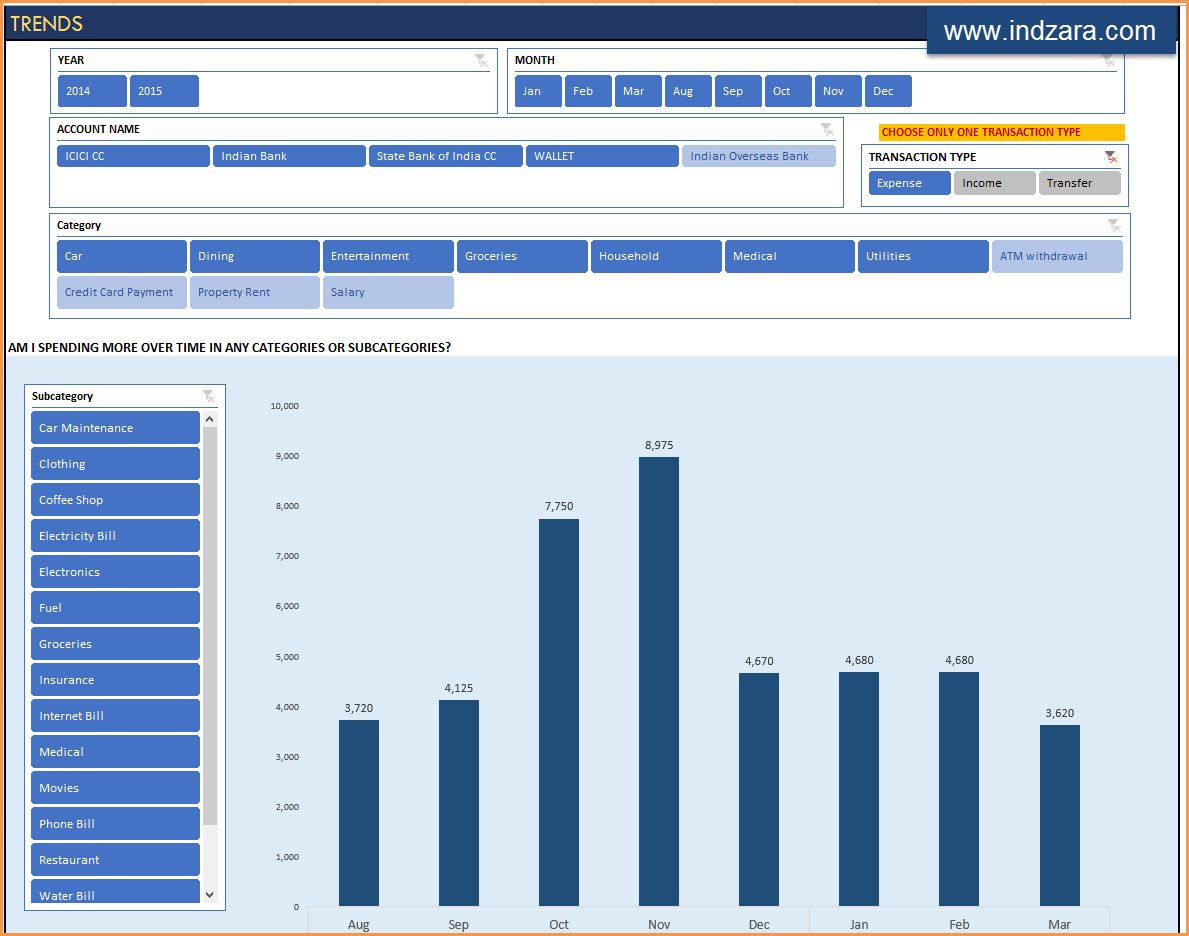1189x936 pixels.
Task: Select Coffee Shop subcategory
Action: [x=115, y=500]
